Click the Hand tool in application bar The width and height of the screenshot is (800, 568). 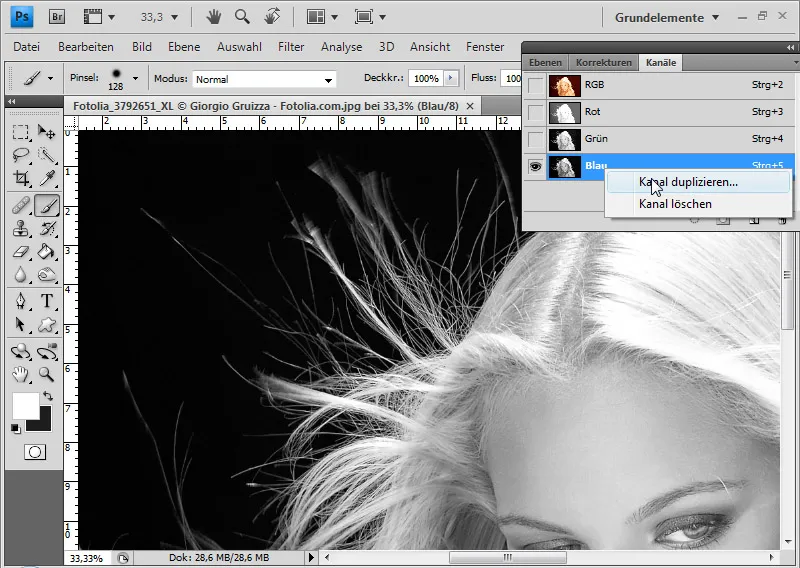click(214, 17)
